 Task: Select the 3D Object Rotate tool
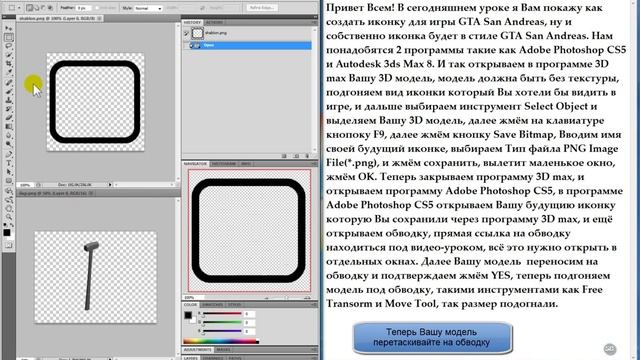[8, 191]
